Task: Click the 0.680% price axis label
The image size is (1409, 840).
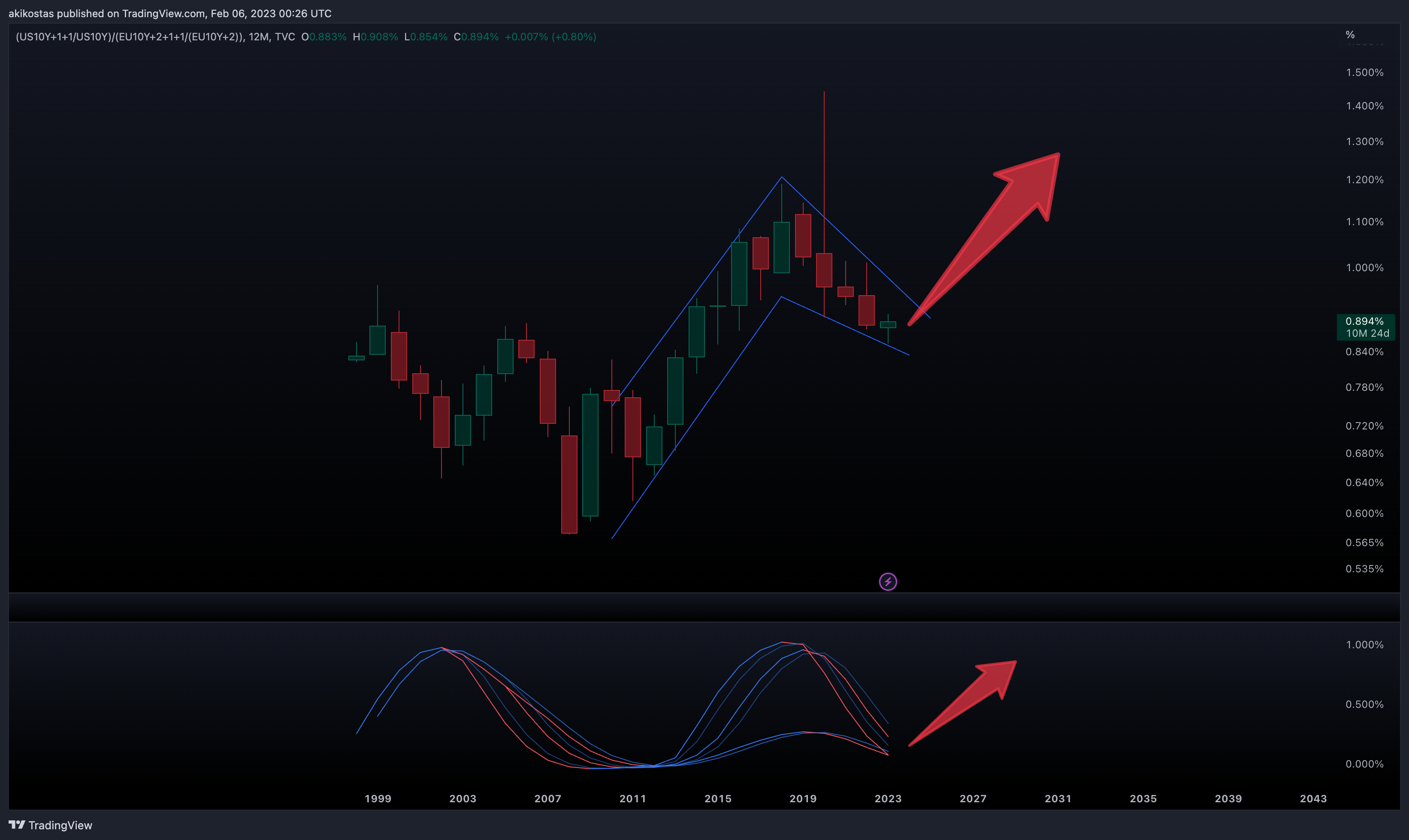Action: click(1364, 453)
